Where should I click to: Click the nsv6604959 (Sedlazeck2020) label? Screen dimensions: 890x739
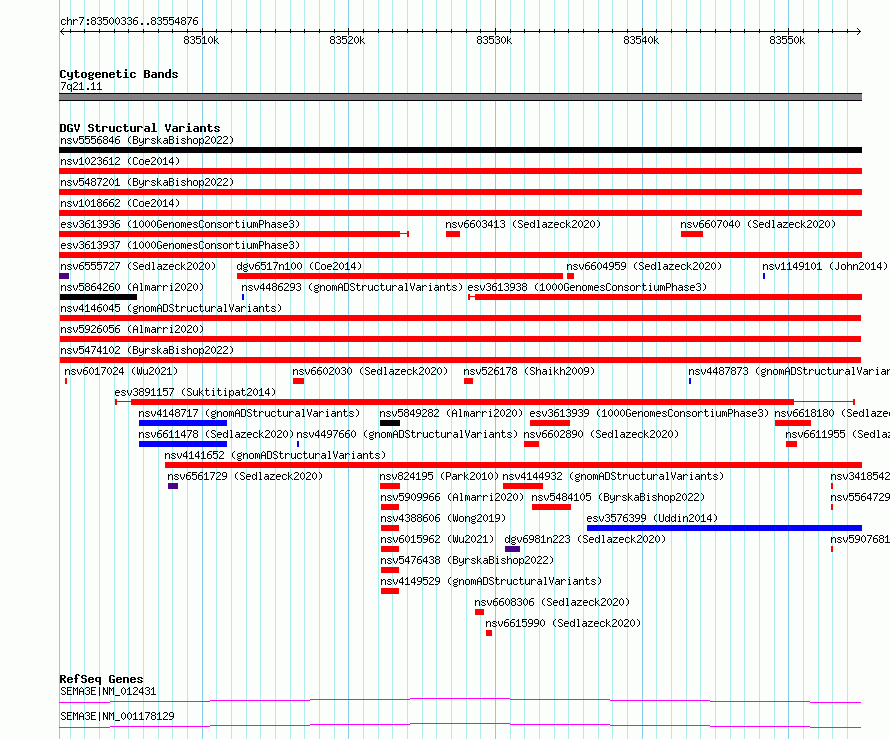644,266
